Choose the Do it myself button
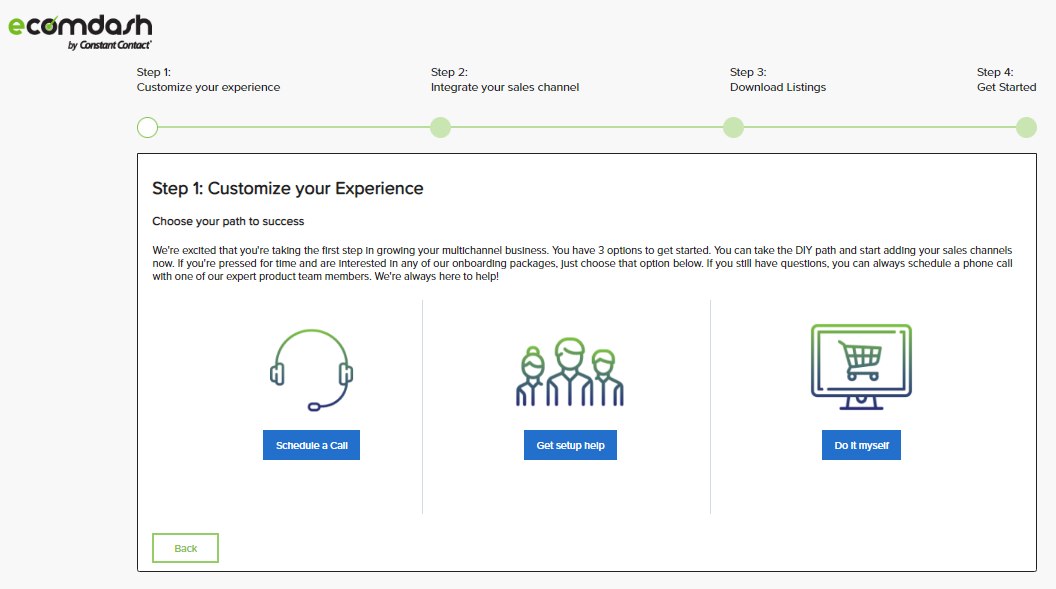 (x=861, y=445)
